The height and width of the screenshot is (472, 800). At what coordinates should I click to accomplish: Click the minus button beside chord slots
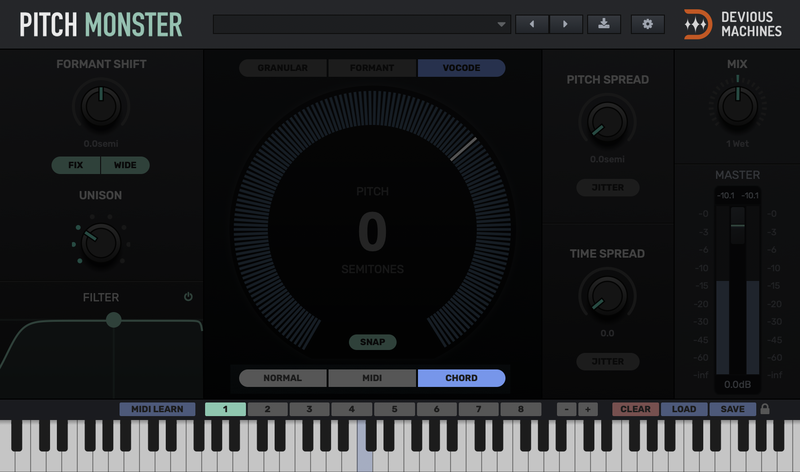tap(566, 409)
